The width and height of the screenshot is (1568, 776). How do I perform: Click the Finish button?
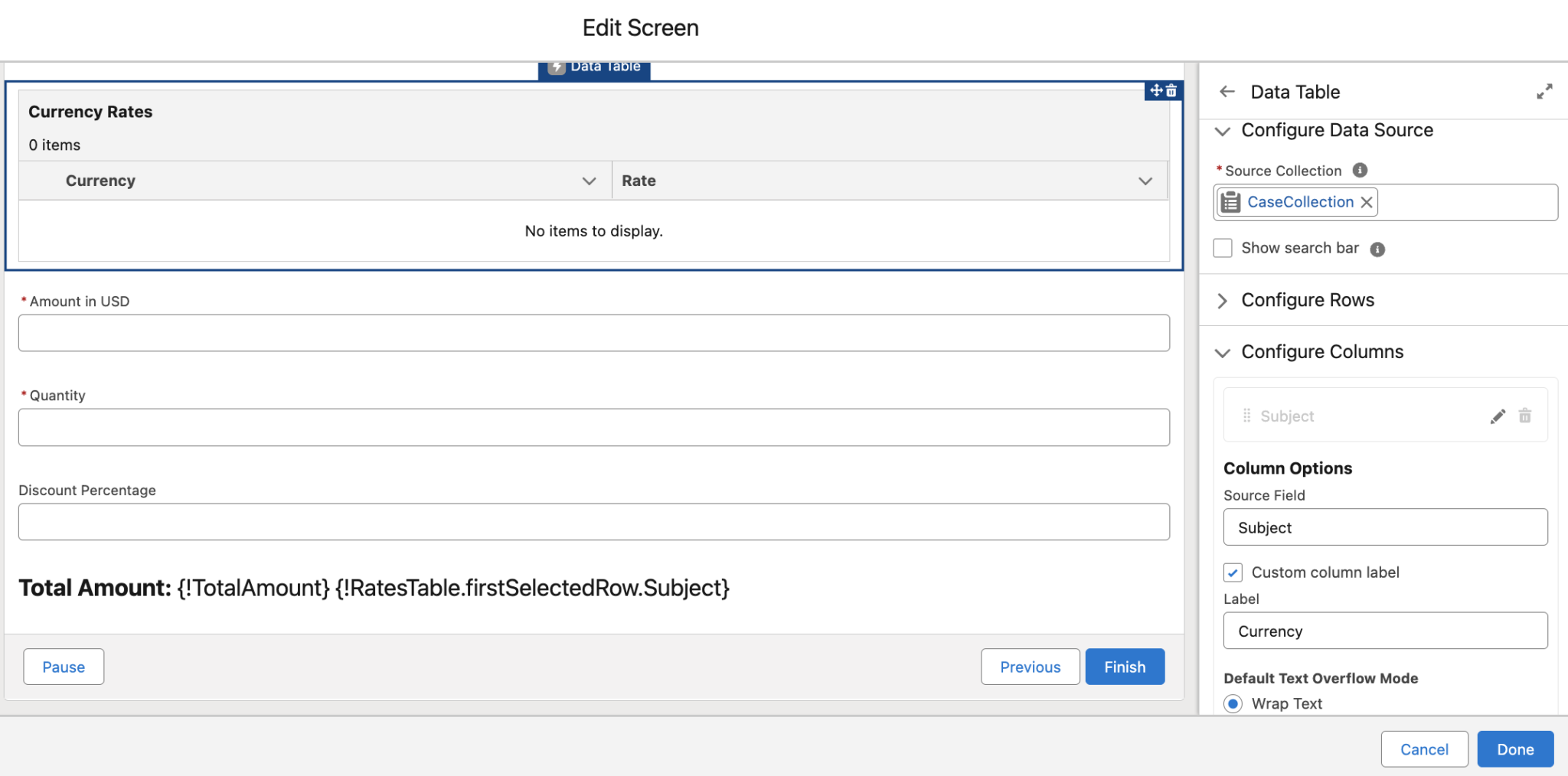pyautogui.click(x=1124, y=666)
